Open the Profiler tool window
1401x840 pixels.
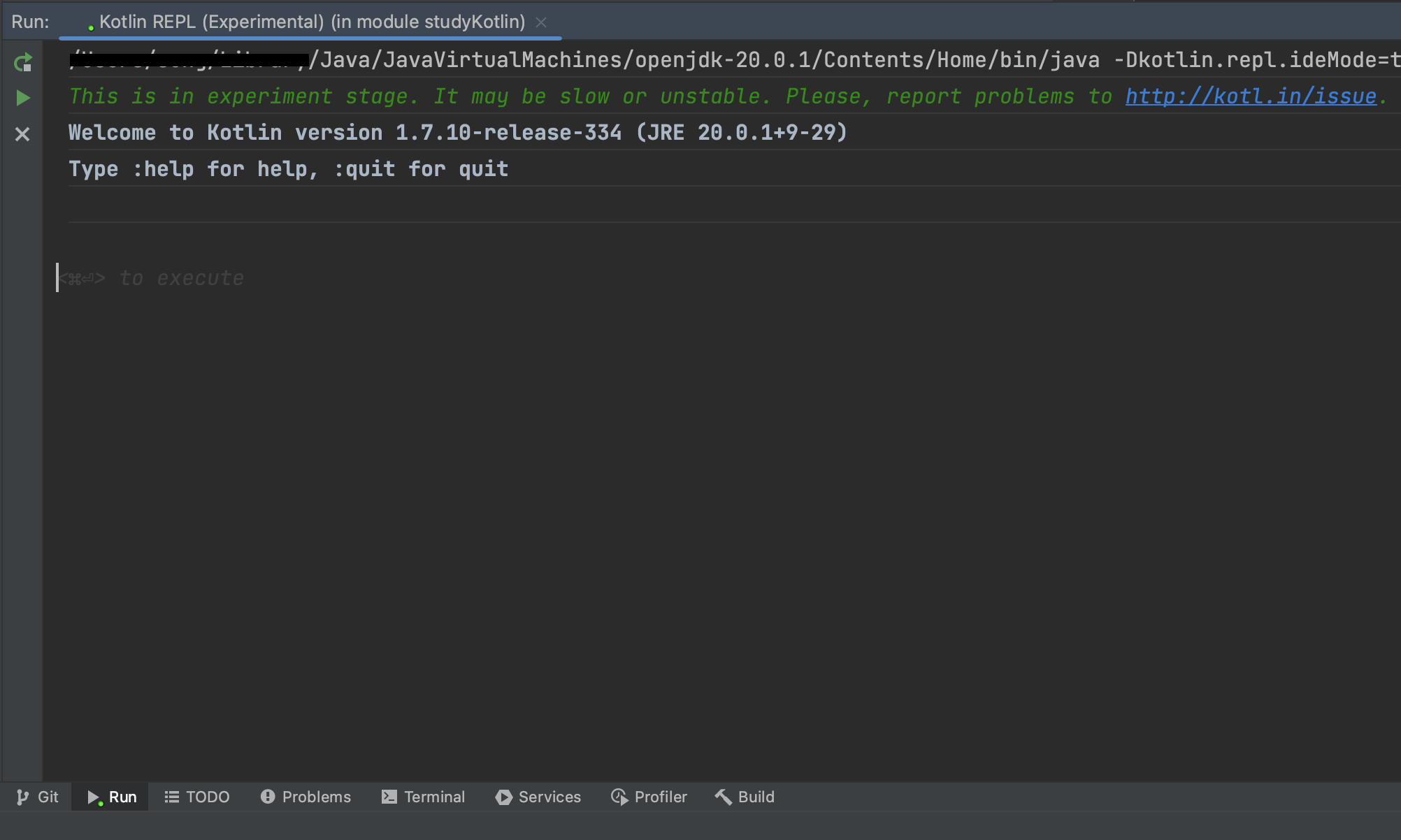[x=649, y=797]
